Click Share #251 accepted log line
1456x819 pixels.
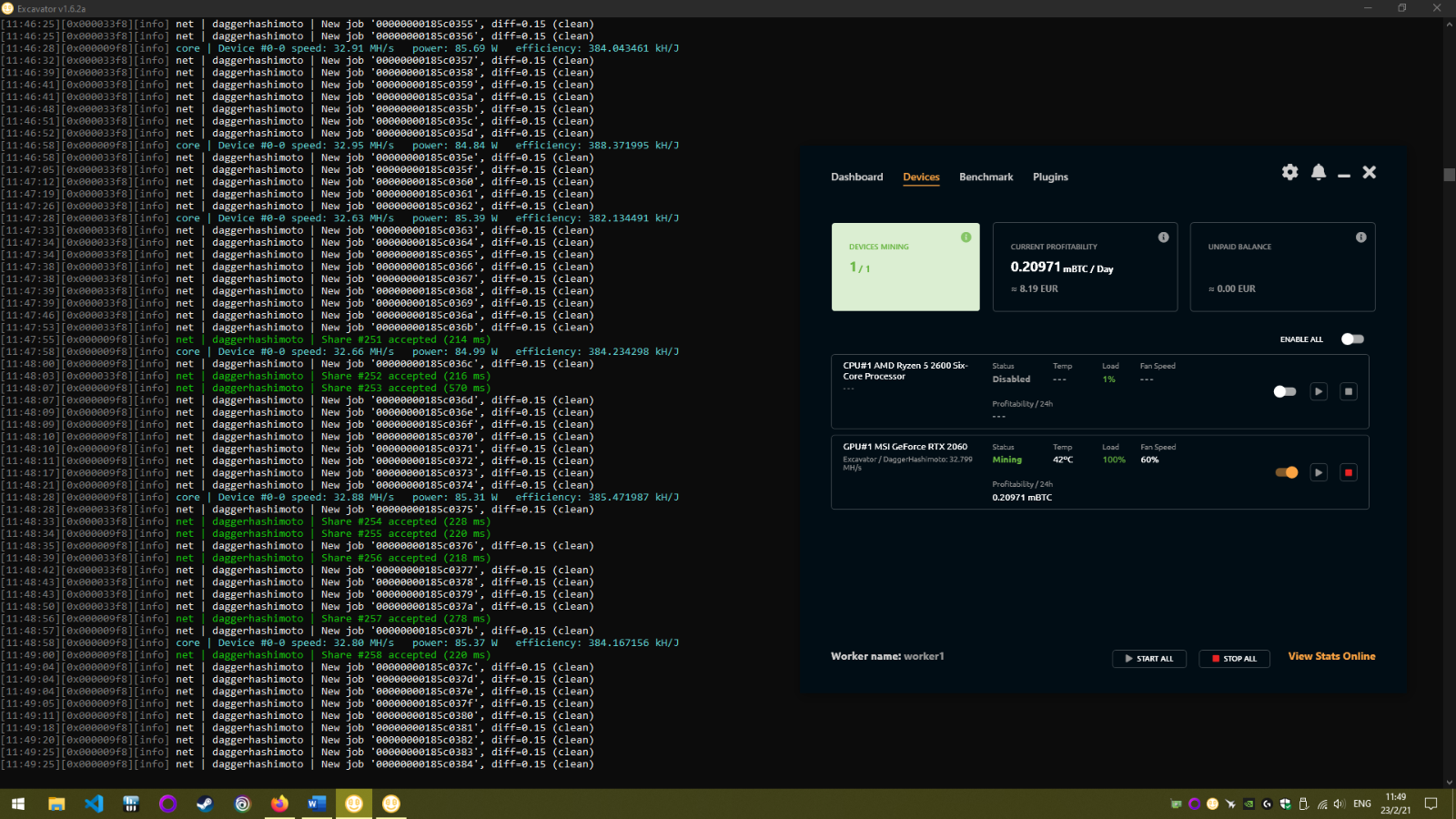coord(246,339)
